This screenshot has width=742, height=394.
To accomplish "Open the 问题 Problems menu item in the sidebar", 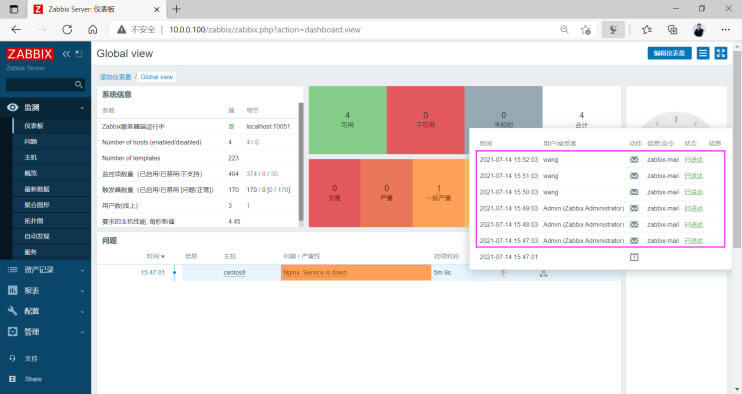I will pos(31,141).
